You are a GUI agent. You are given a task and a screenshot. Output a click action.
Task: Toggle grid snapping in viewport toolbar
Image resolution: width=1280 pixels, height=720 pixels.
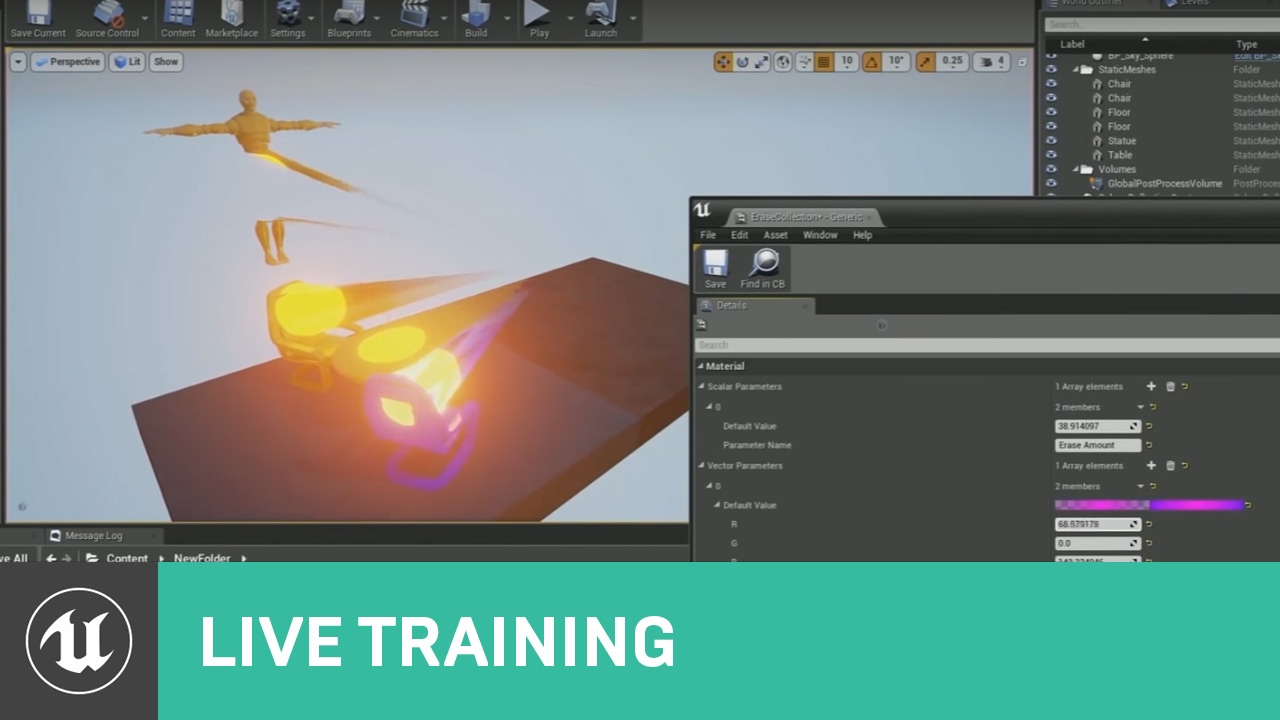[823, 62]
